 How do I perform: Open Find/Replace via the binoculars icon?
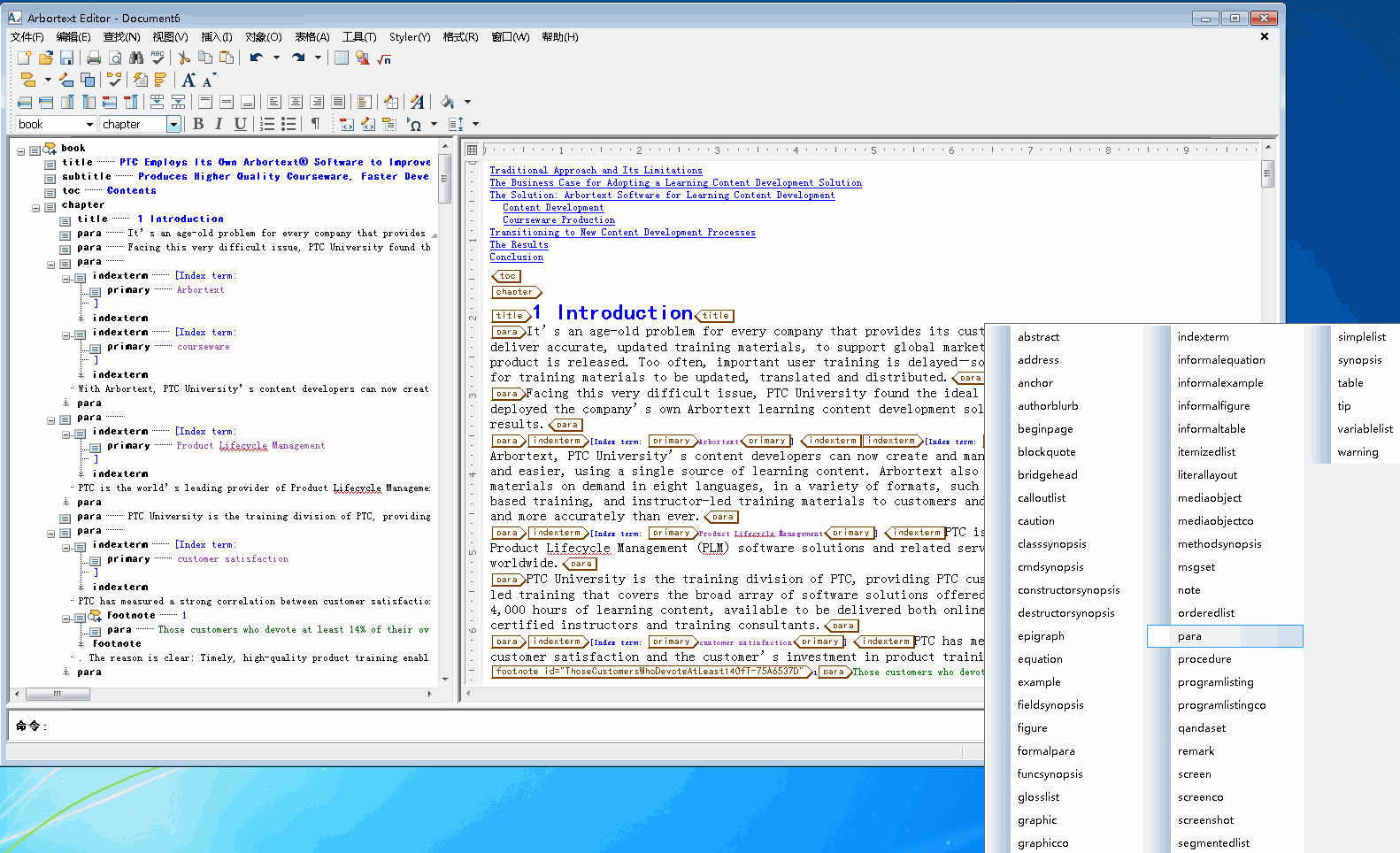point(136,58)
